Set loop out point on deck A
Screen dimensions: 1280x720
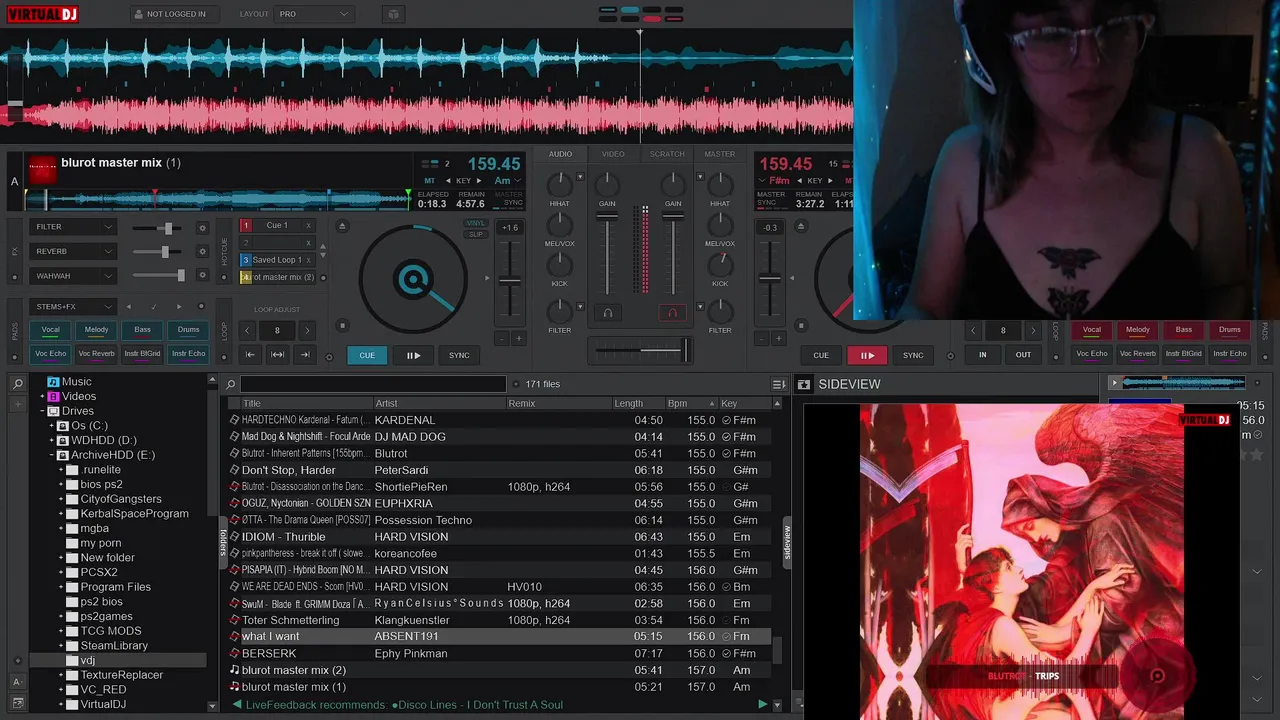click(x=304, y=354)
